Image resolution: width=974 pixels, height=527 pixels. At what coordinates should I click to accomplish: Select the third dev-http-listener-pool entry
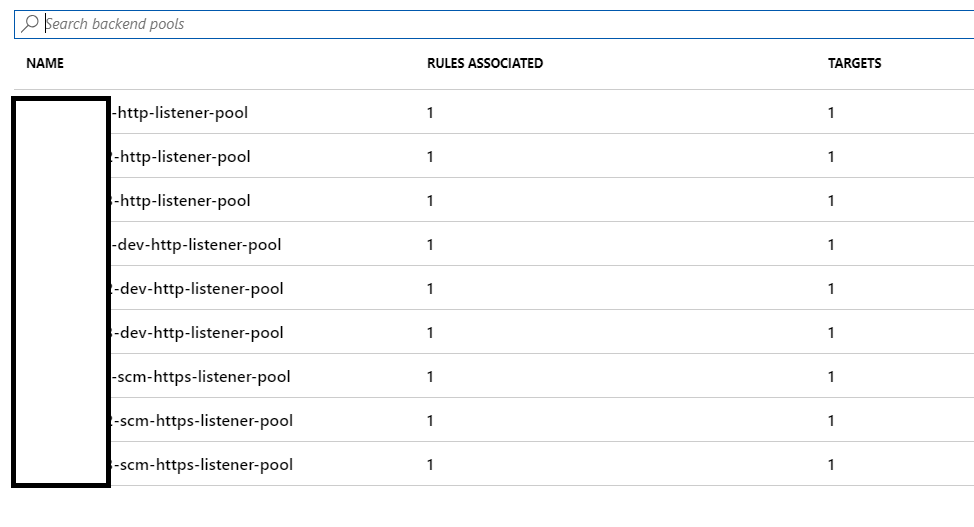click(198, 334)
